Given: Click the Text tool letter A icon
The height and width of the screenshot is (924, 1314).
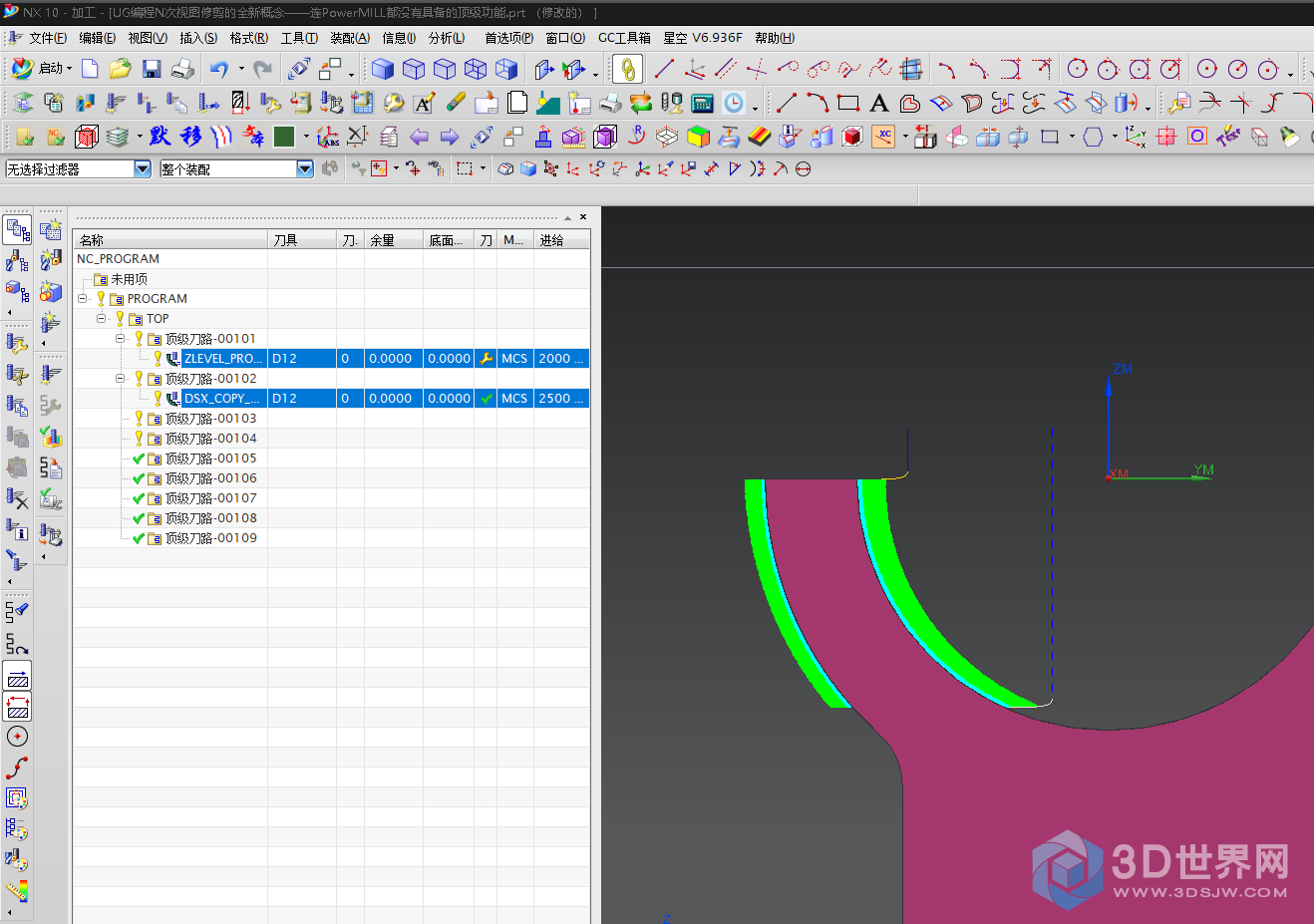Looking at the screenshot, I should tap(878, 103).
